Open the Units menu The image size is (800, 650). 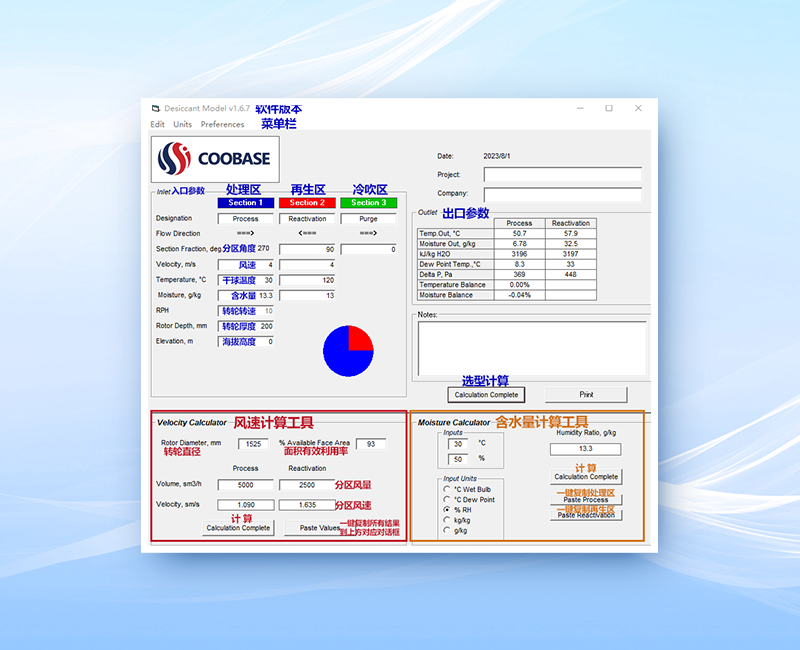(x=183, y=125)
